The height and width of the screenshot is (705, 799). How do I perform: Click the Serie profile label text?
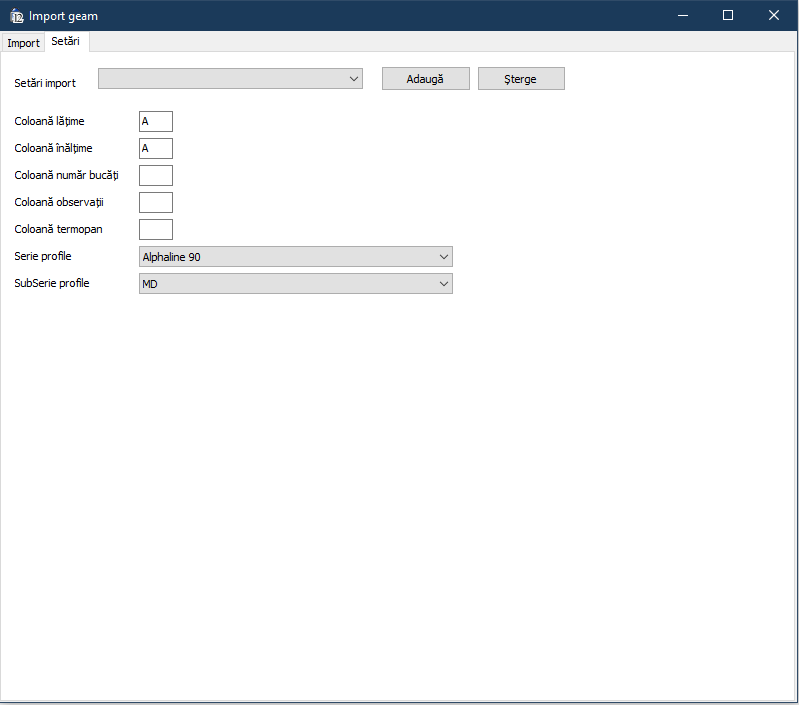43,257
